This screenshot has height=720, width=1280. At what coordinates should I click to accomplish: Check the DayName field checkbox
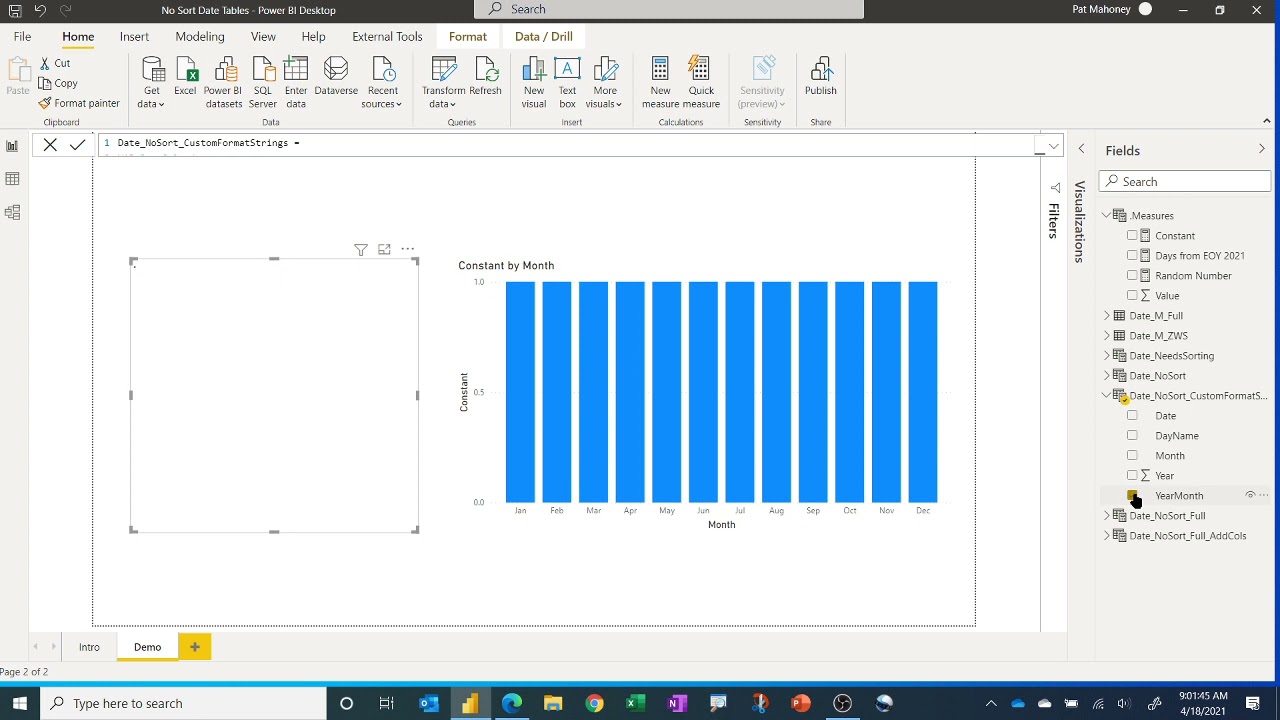point(1132,436)
